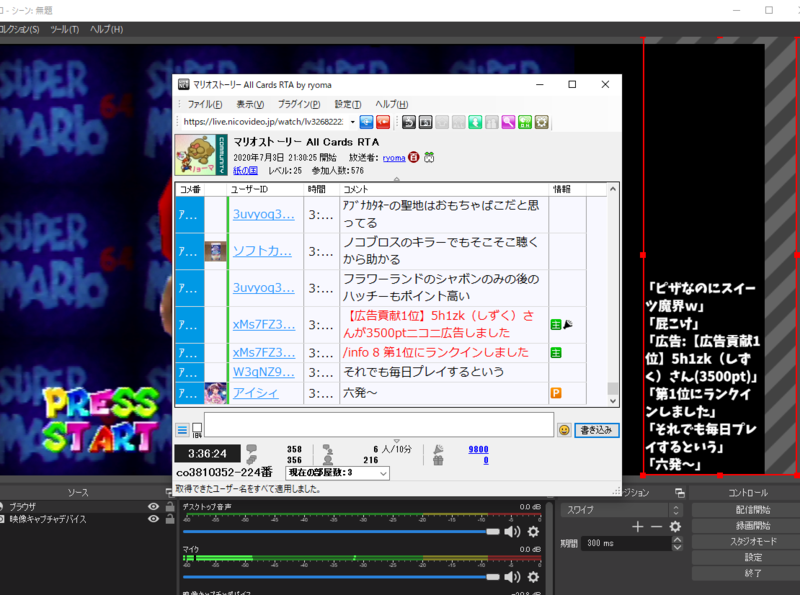Toggle visibility of 映像キャプチャデバイス source
The height and width of the screenshot is (595, 800).
point(153,519)
